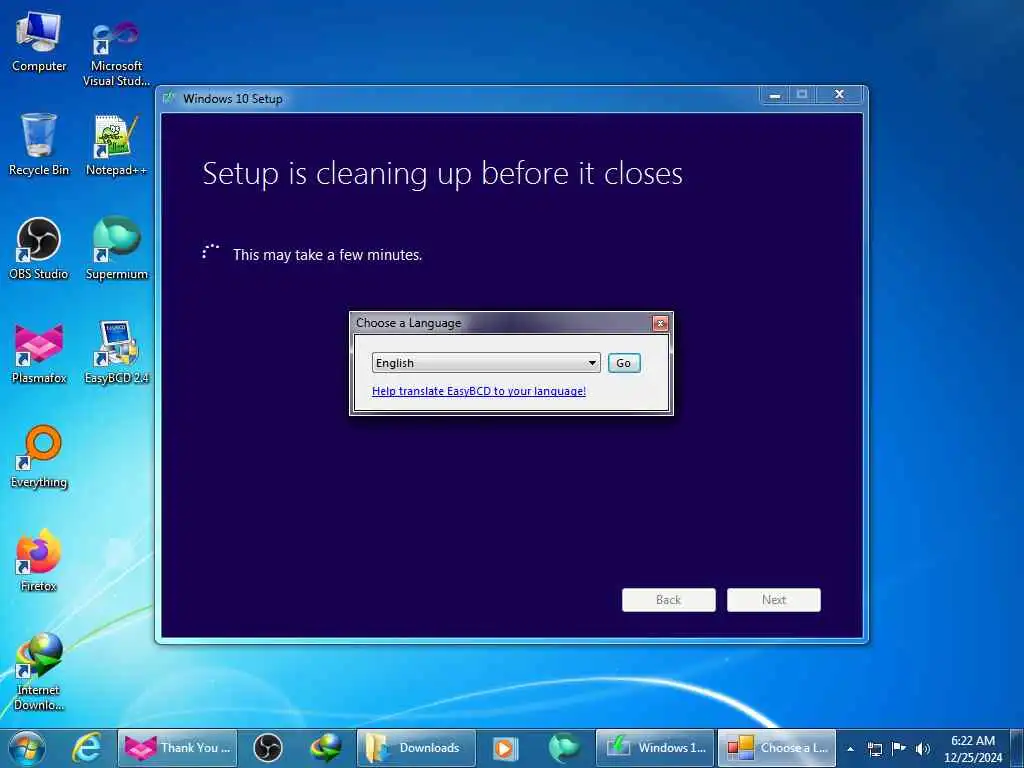Select the Plasmafox desktop shortcut
The height and width of the screenshot is (768, 1024).
click(x=39, y=353)
